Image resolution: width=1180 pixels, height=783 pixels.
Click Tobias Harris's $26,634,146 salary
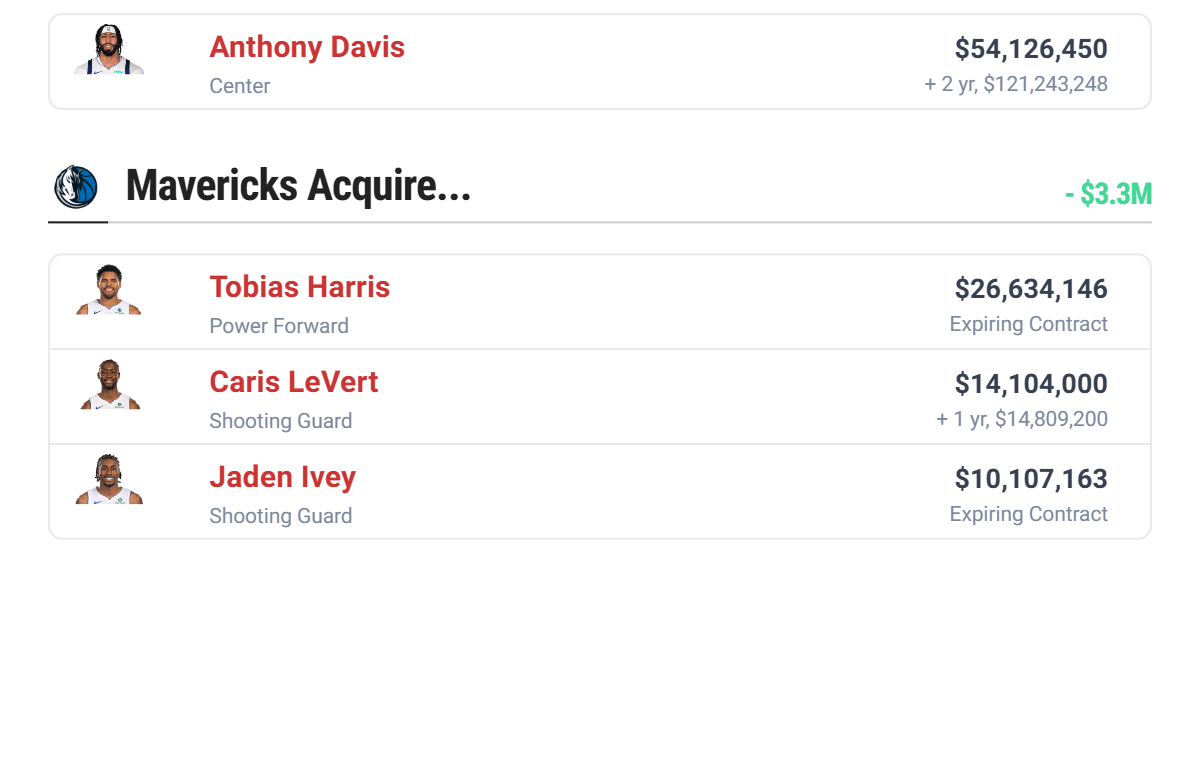tap(1030, 289)
